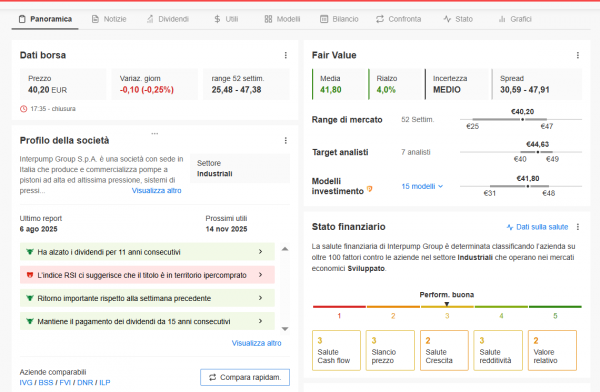This screenshot has height=392, width=600.
Task: Open the Panoramica tab
Action: point(45,19)
